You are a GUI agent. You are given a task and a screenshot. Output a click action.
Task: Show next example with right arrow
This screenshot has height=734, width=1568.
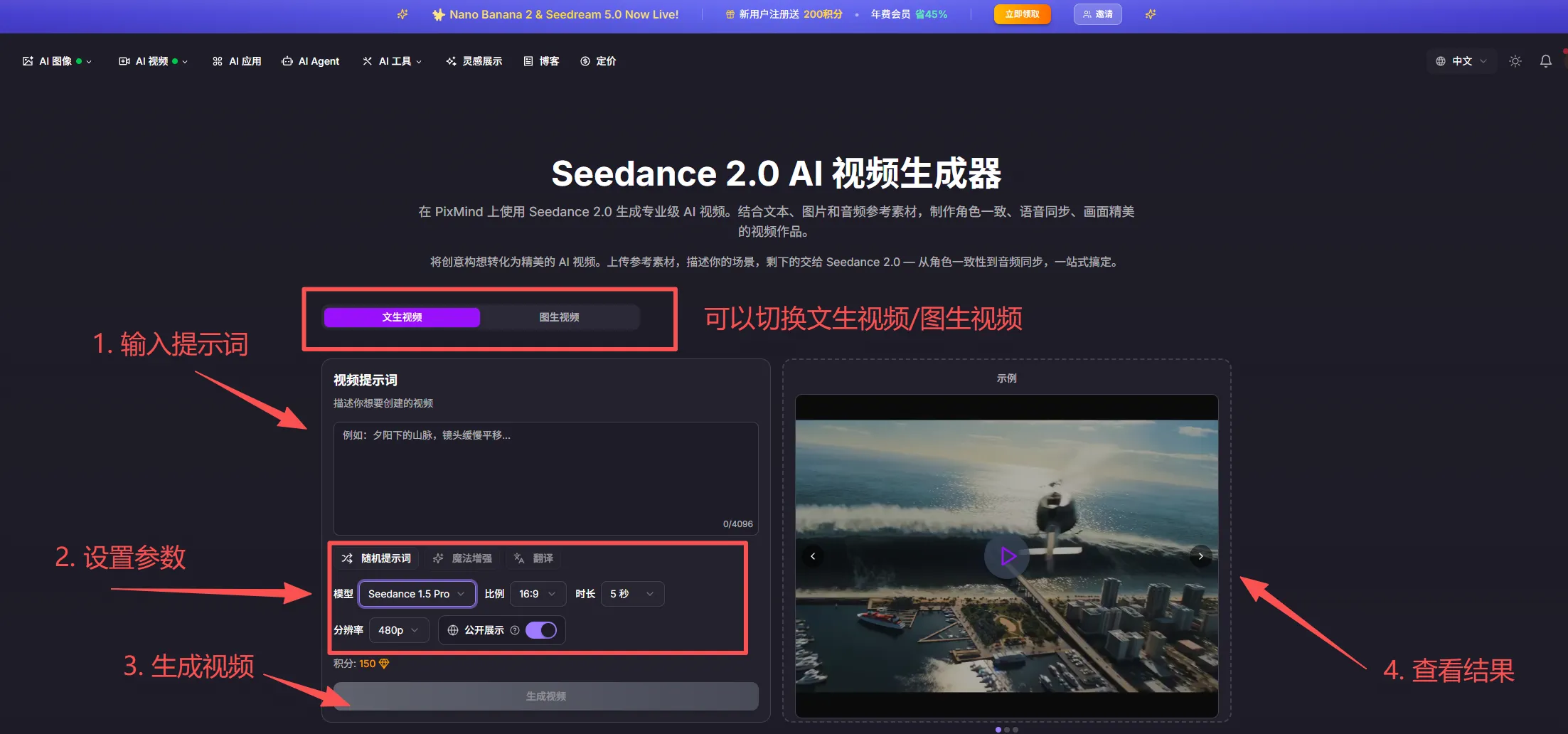click(x=1200, y=556)
